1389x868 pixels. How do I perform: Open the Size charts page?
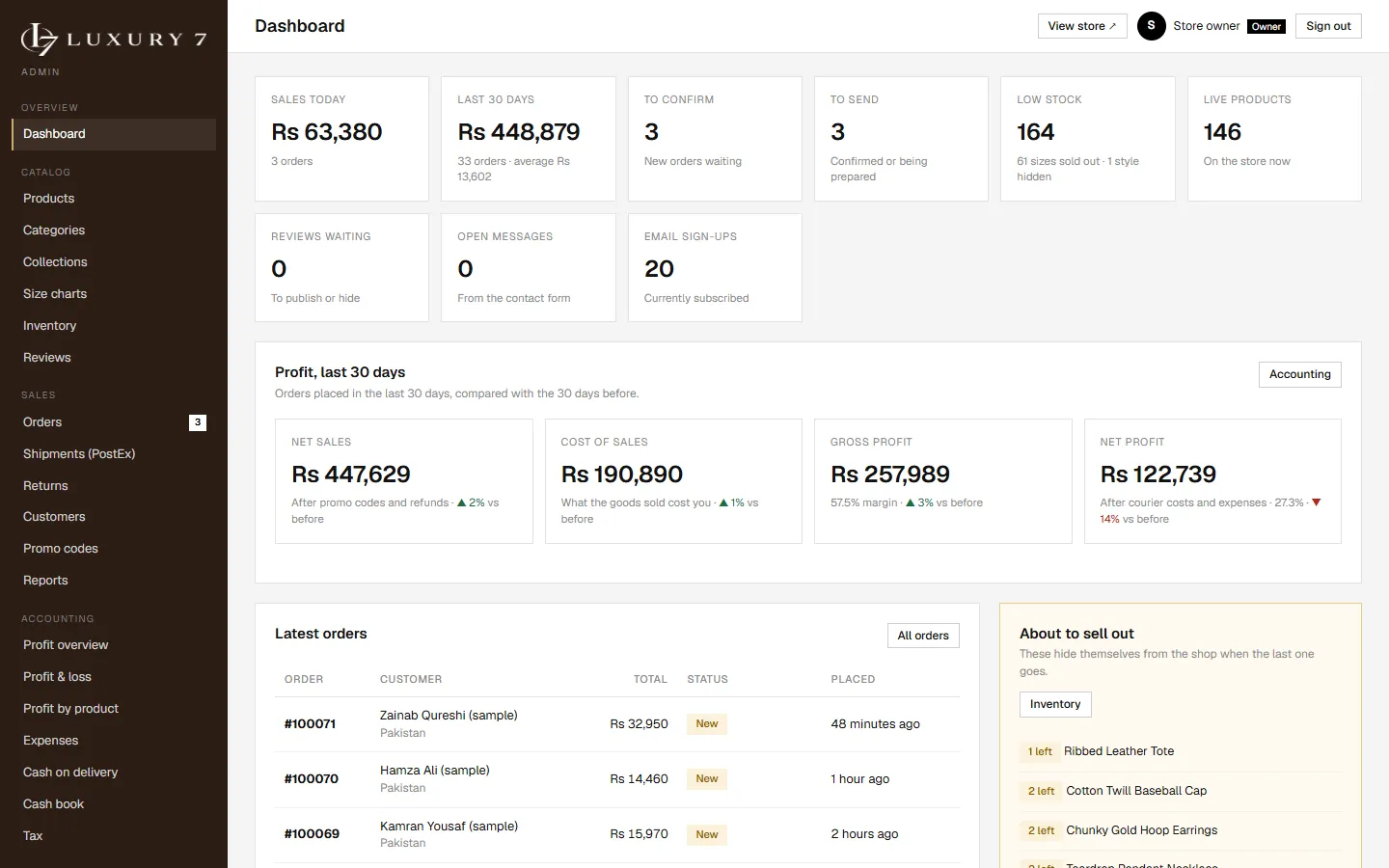pyautogui.click(x=114, y=294)
